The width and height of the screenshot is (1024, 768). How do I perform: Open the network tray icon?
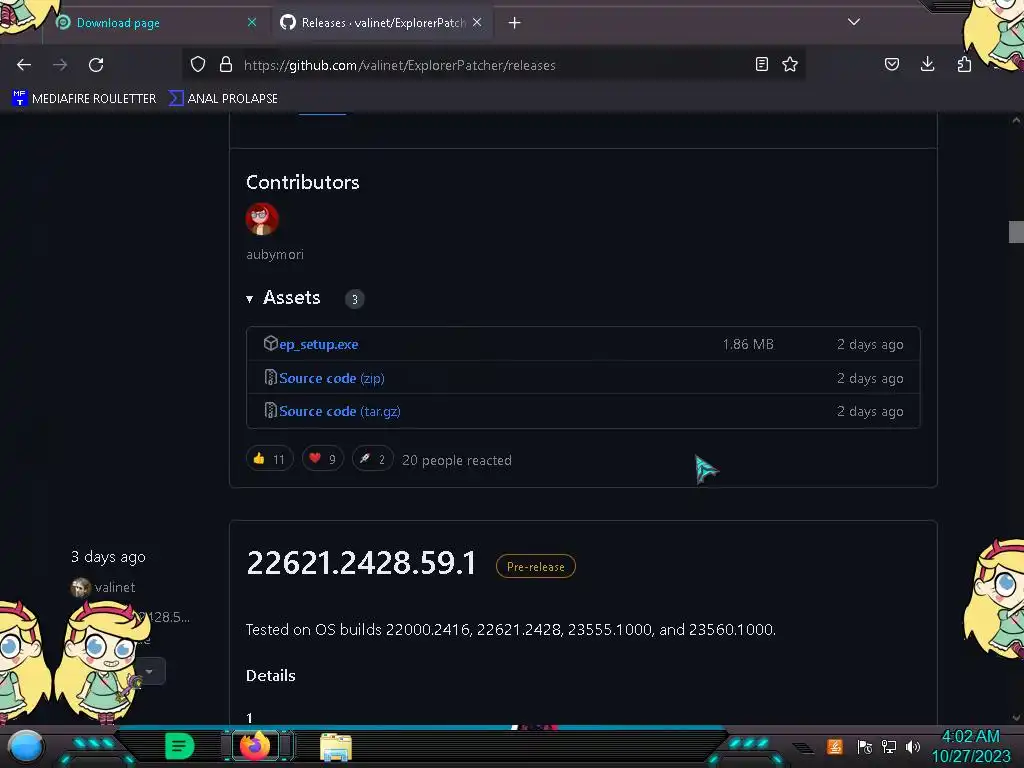[889, 746]
